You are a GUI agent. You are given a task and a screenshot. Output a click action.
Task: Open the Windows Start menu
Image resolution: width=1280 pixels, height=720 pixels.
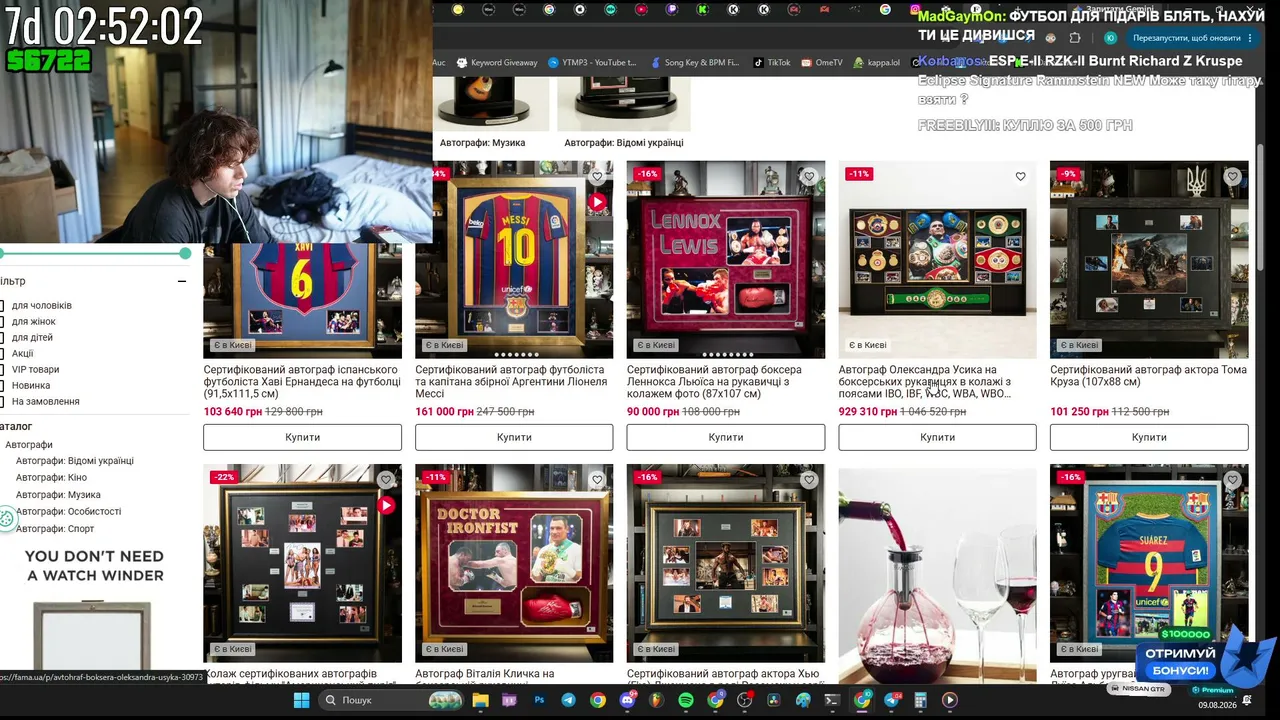click(301, 700)
